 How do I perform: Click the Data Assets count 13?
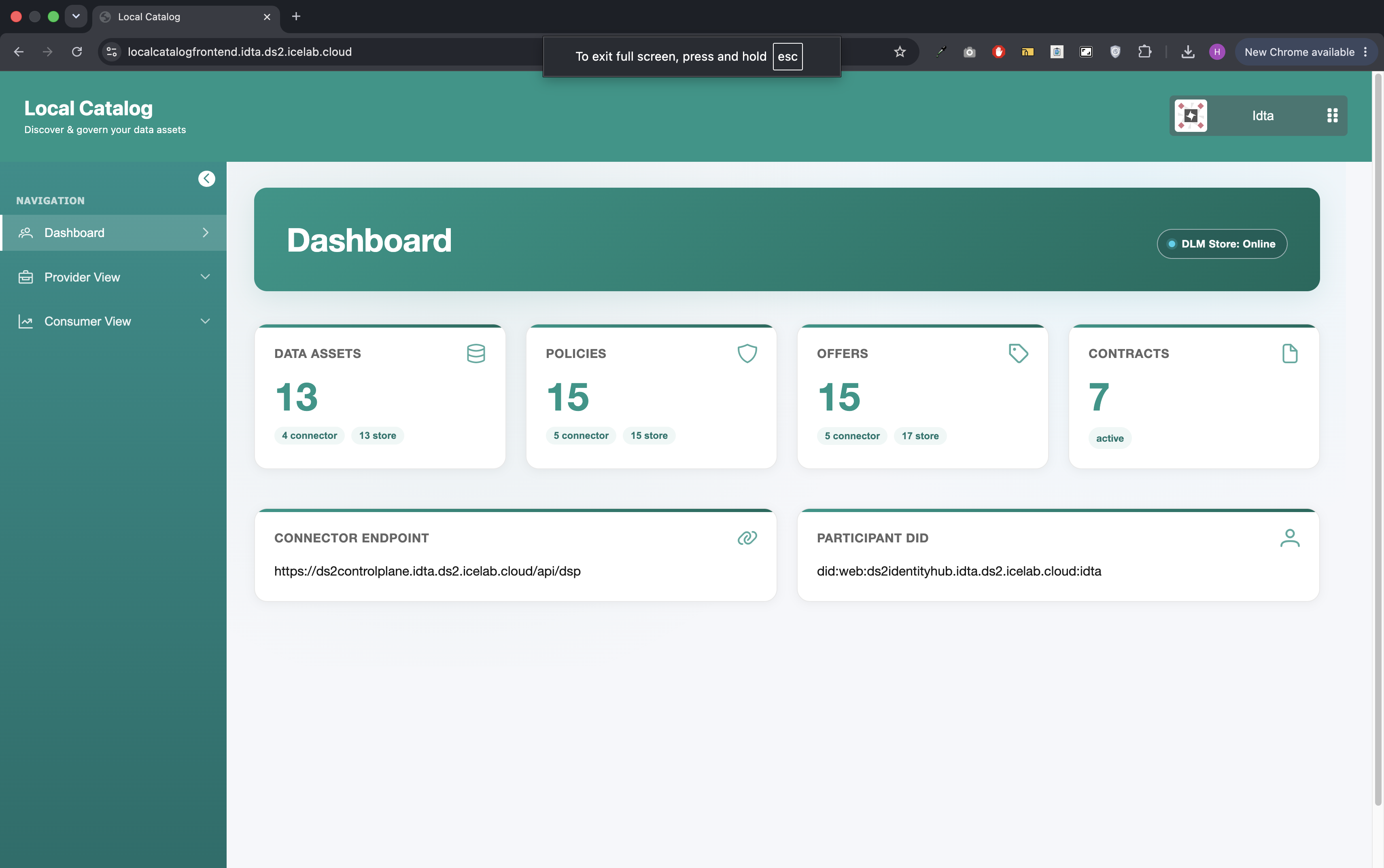(x=296, y=397)
